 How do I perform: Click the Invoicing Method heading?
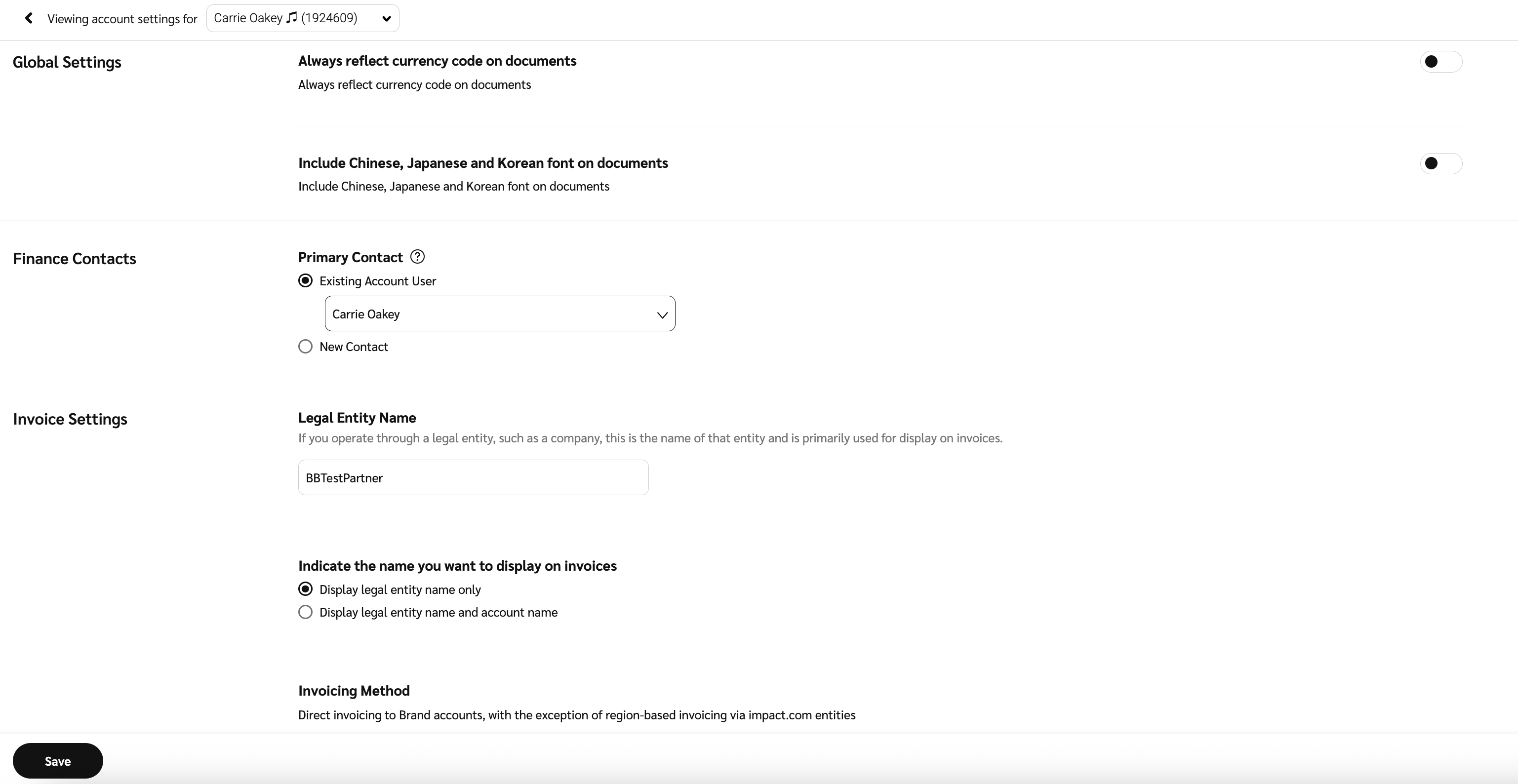(x=354, y=691)
